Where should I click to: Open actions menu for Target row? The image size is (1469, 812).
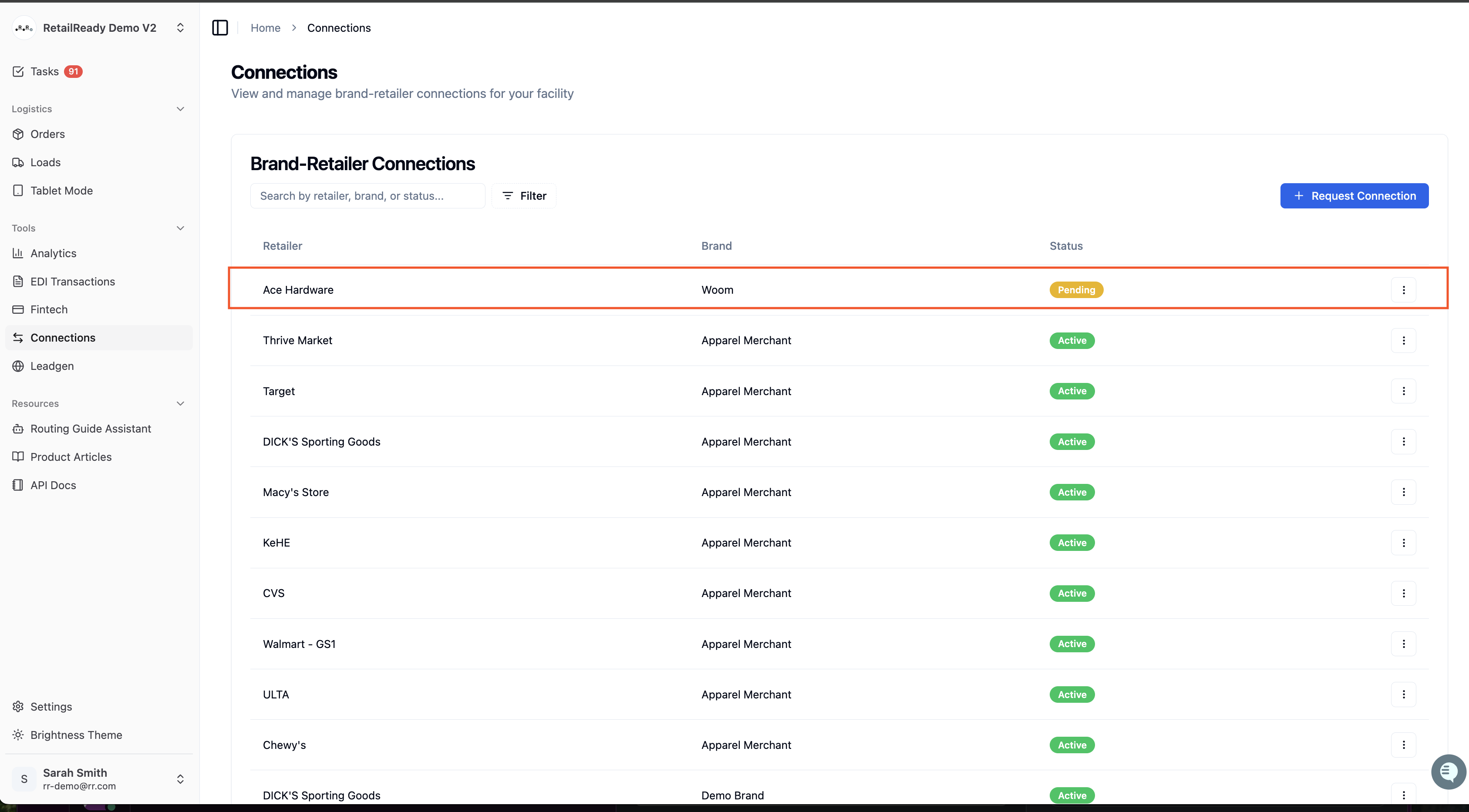click(1403, 391)
